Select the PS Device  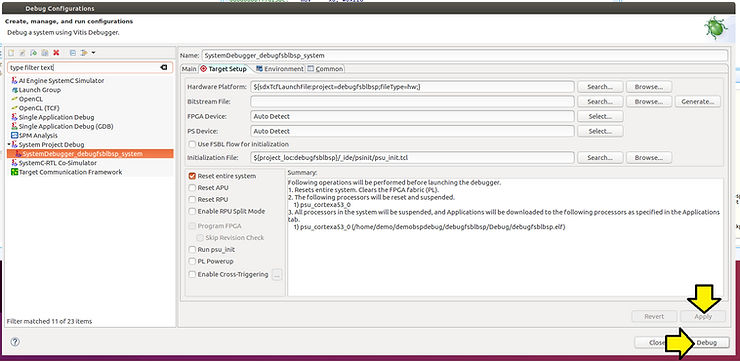coord(600,131)
